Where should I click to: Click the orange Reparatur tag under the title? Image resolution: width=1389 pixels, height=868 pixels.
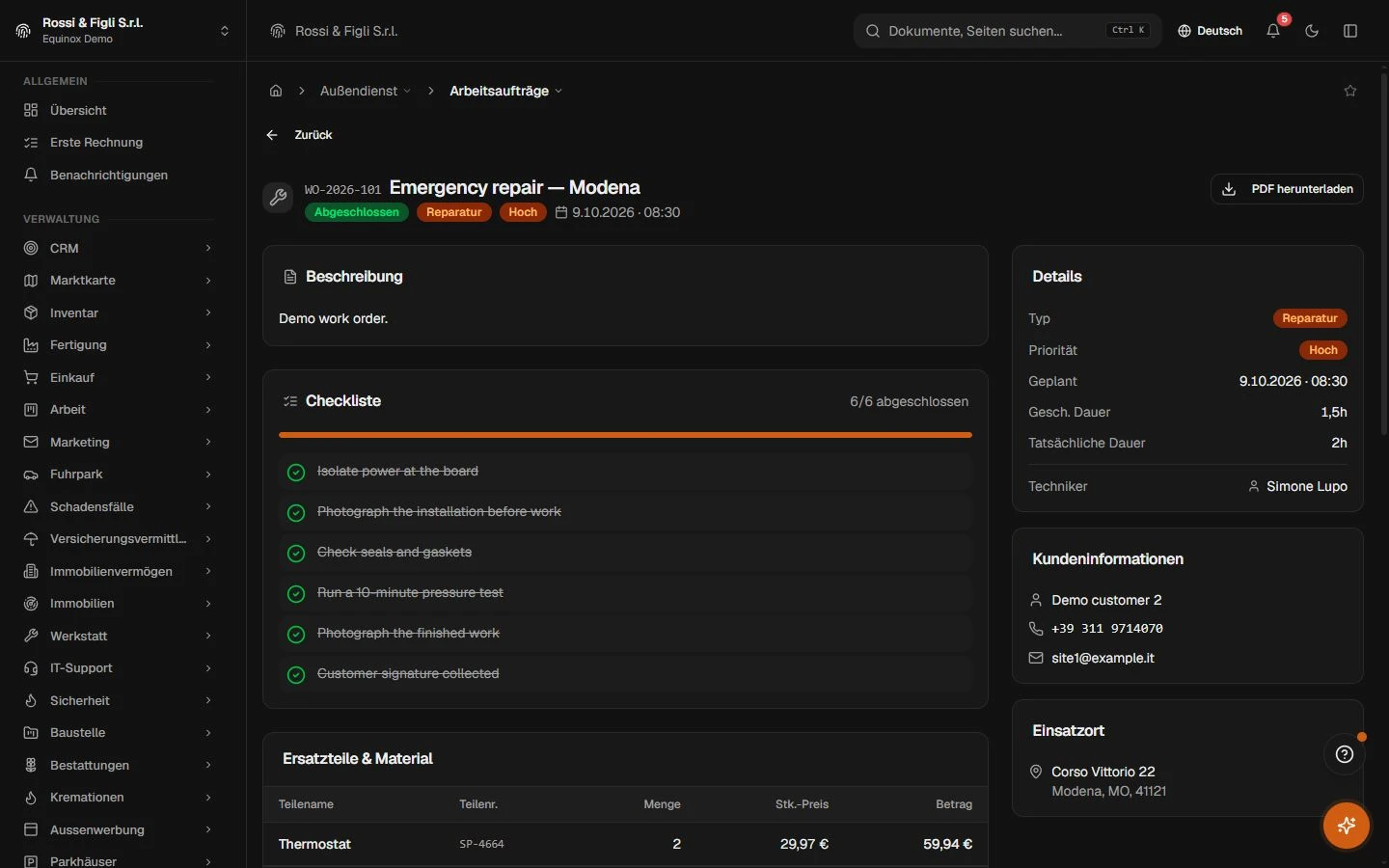[x=454, y=212]
